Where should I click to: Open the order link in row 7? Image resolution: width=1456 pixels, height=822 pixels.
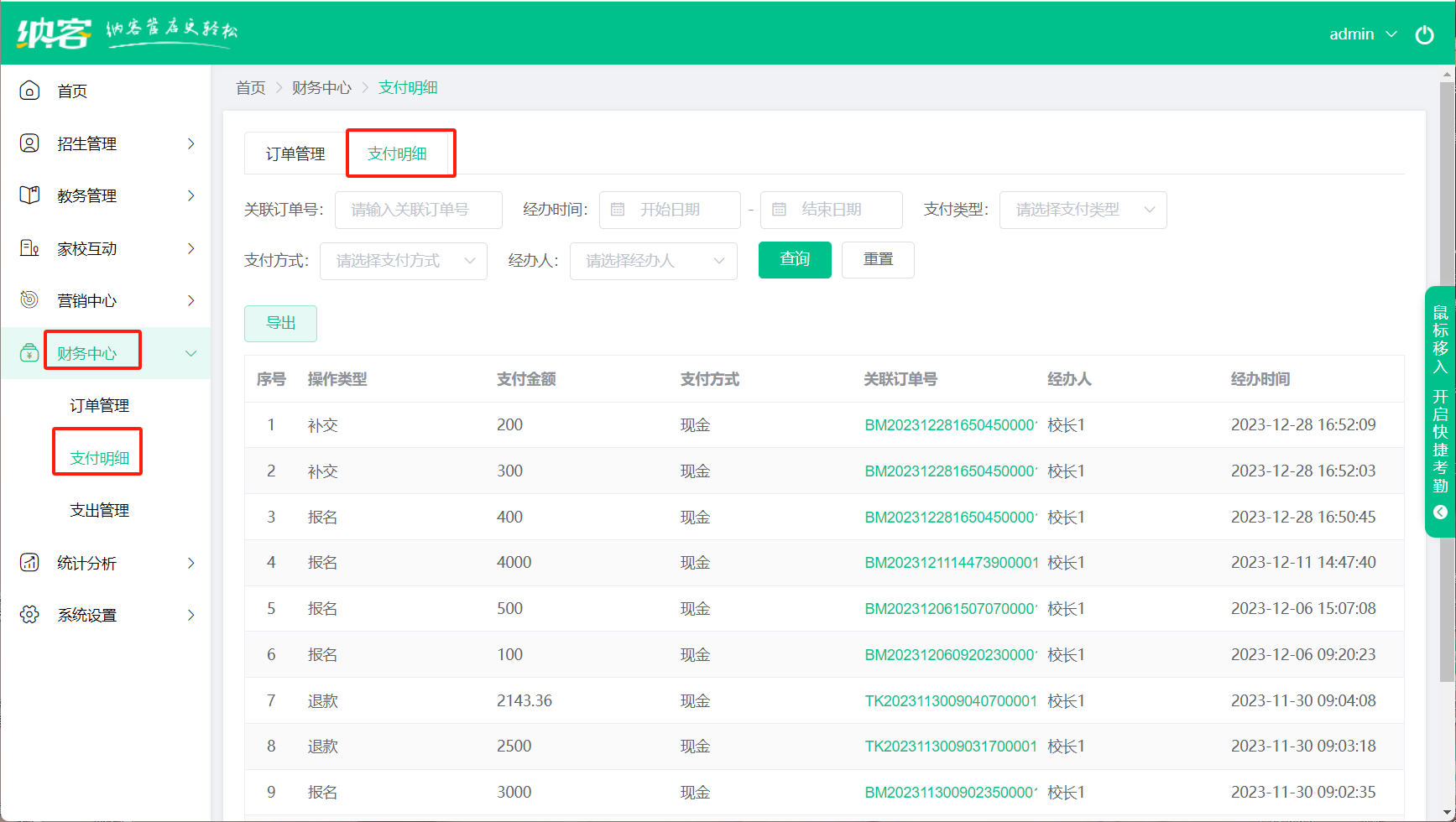[950, 700]
